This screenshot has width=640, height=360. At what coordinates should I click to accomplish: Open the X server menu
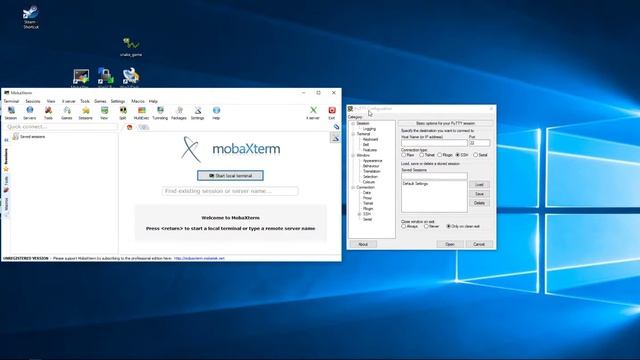point(69,101)
